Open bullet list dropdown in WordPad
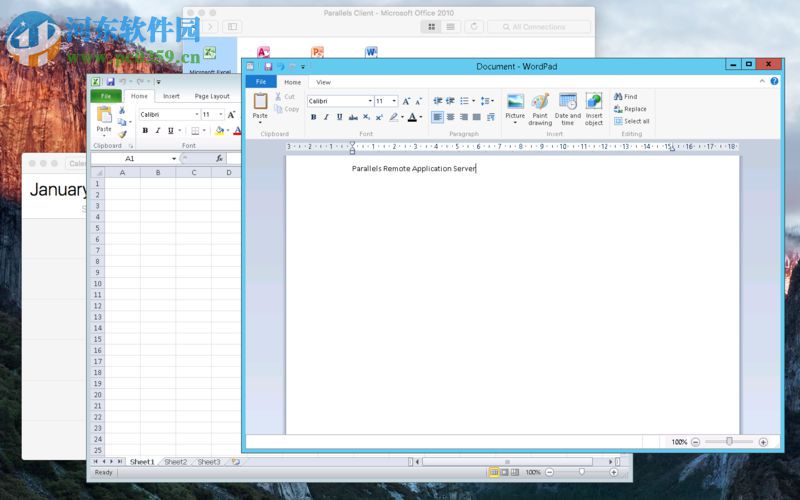The width and height of the screenshot is (800, 500). (x=473, y=101)
